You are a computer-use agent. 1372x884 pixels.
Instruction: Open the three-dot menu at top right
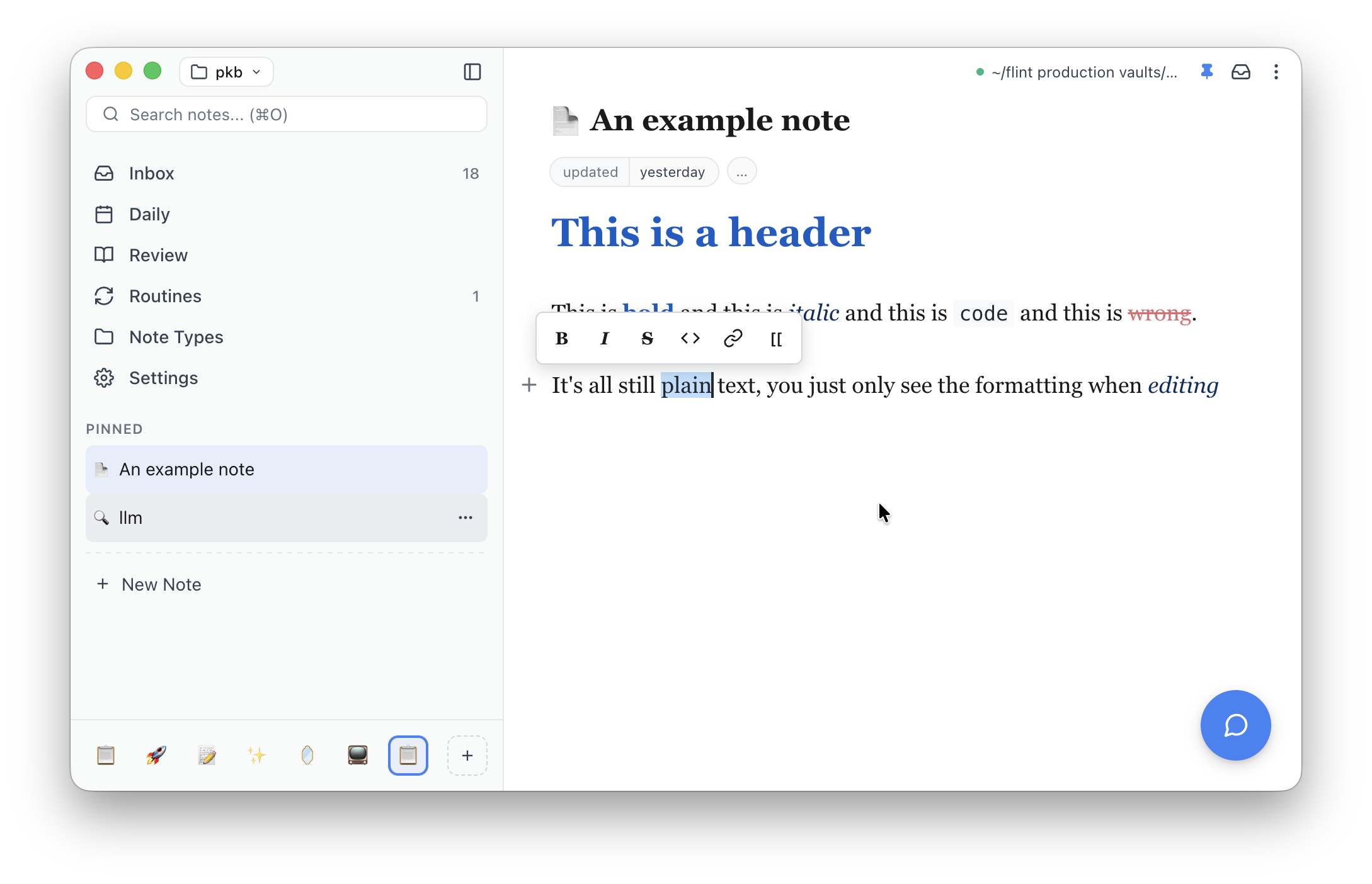pos(1276,72)
